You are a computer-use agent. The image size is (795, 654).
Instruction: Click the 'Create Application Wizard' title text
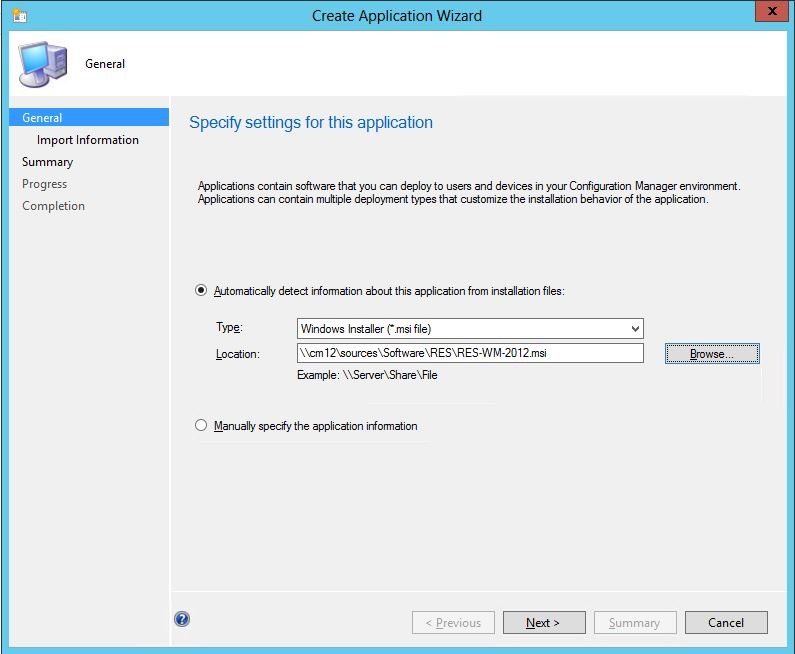[397, 16]
